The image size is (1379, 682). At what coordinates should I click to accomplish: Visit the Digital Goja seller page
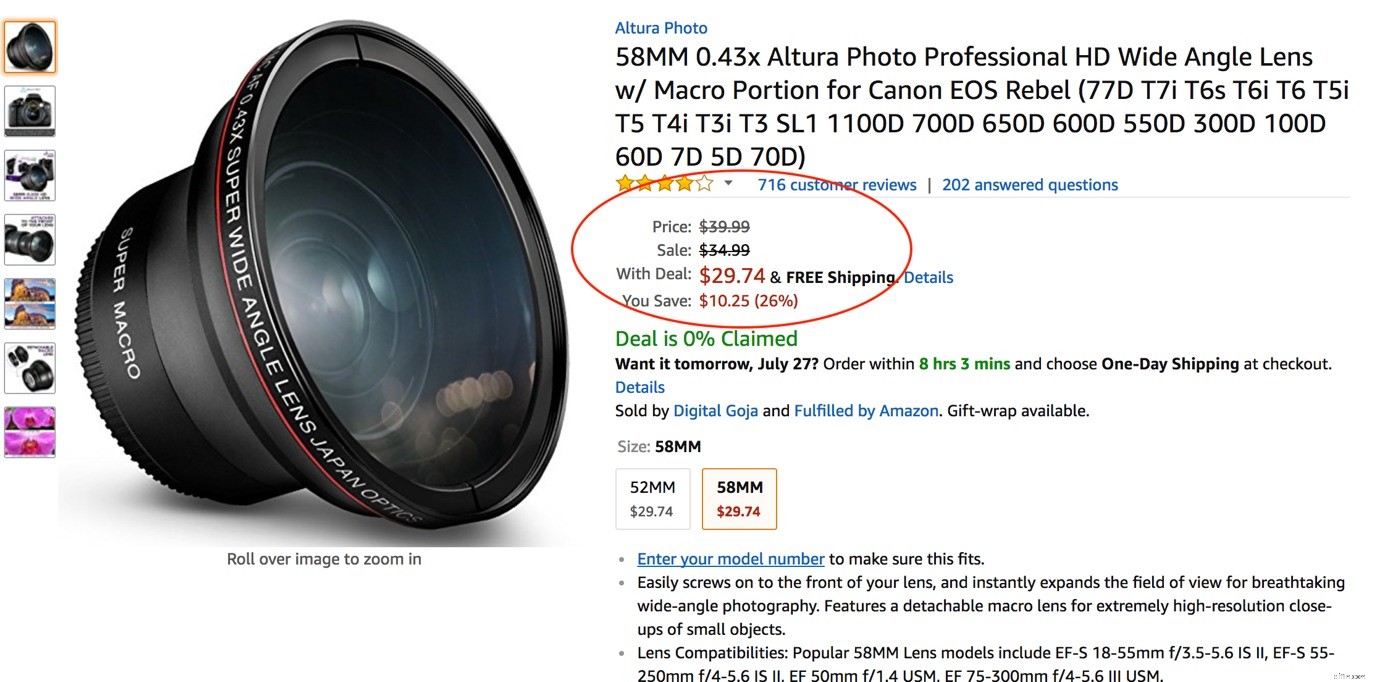716,410
